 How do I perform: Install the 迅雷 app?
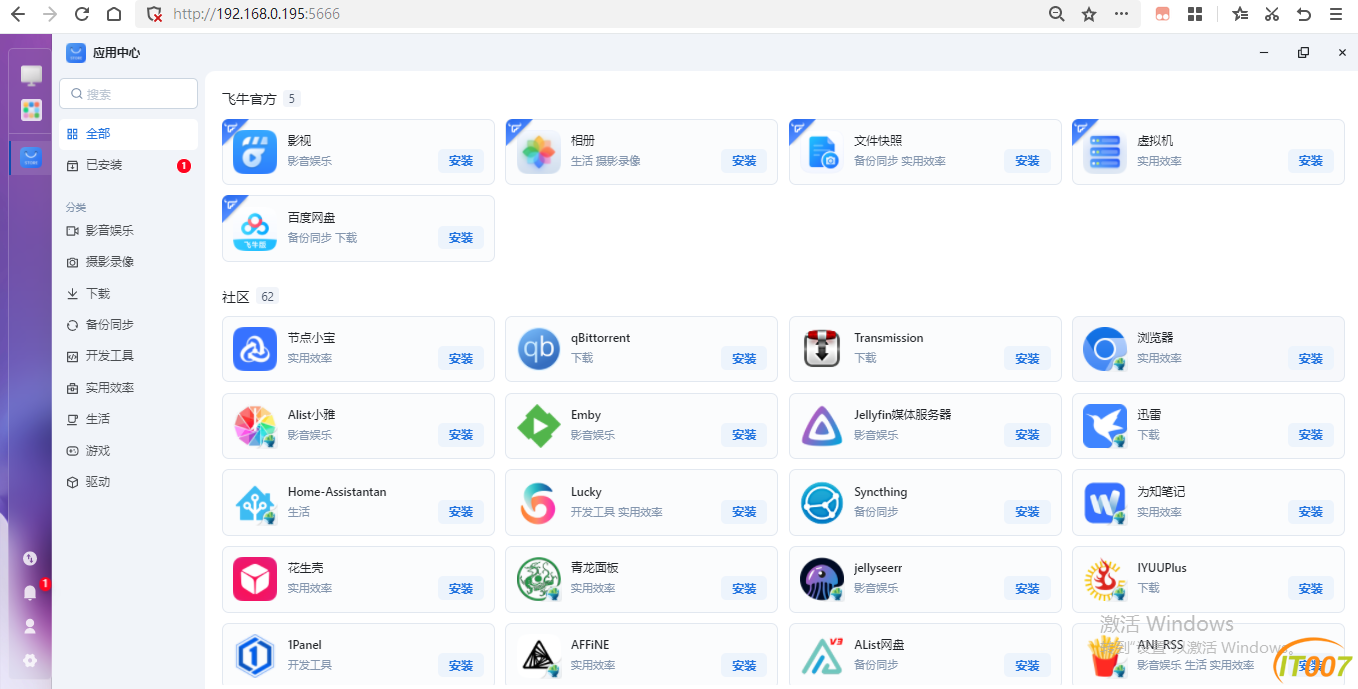(x=1311, y=435)
